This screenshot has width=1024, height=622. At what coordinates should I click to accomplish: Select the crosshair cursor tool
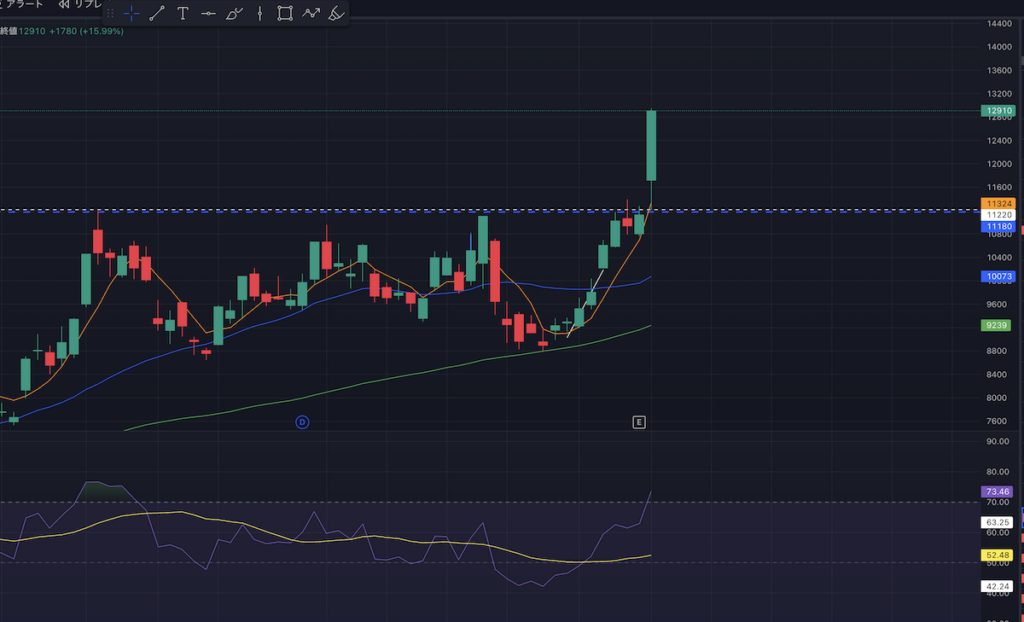(x=131, y=13)
